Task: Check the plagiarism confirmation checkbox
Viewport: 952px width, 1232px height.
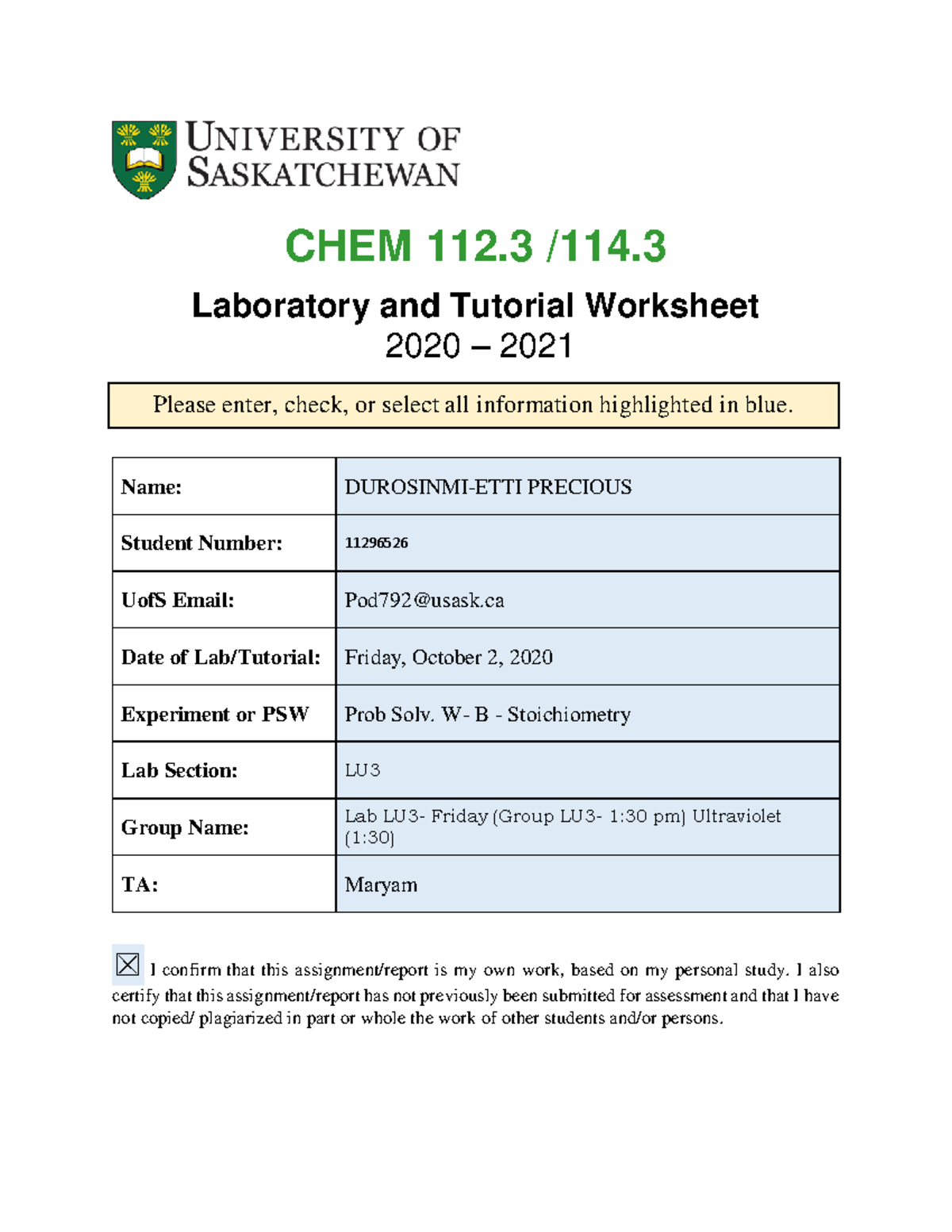Action: click(x=128, y=965)
